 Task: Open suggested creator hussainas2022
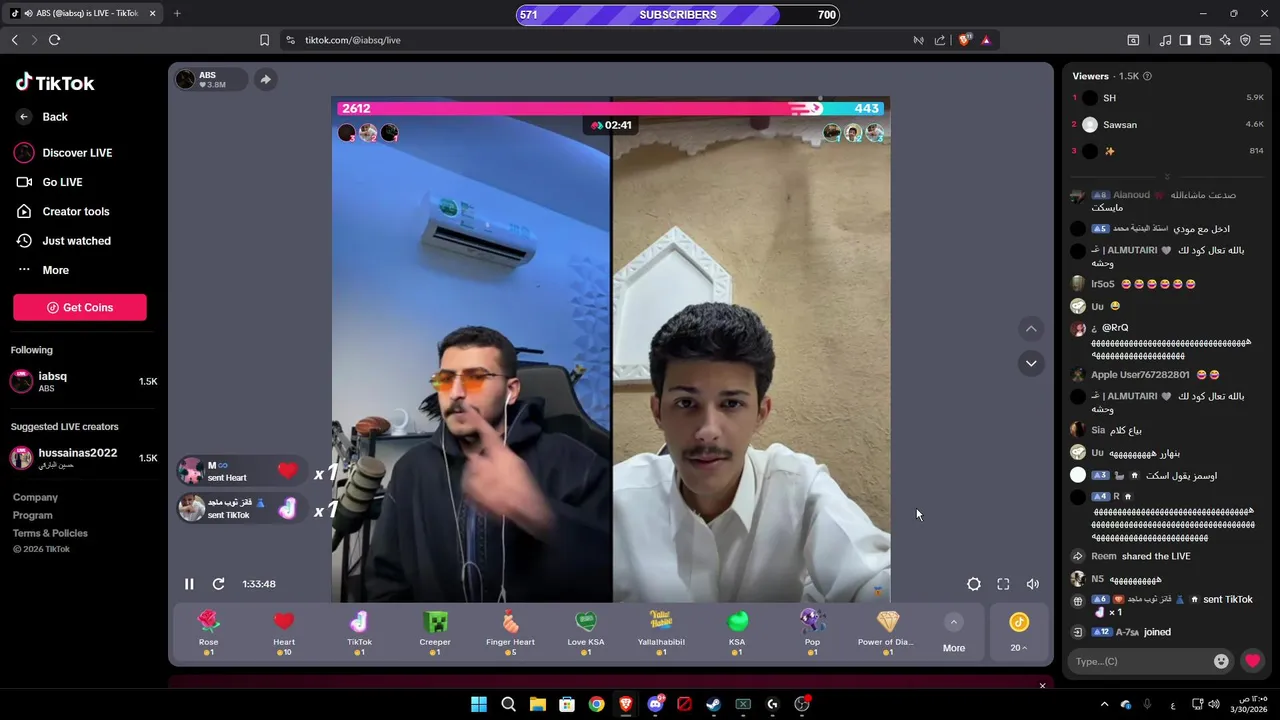[83, 458]
